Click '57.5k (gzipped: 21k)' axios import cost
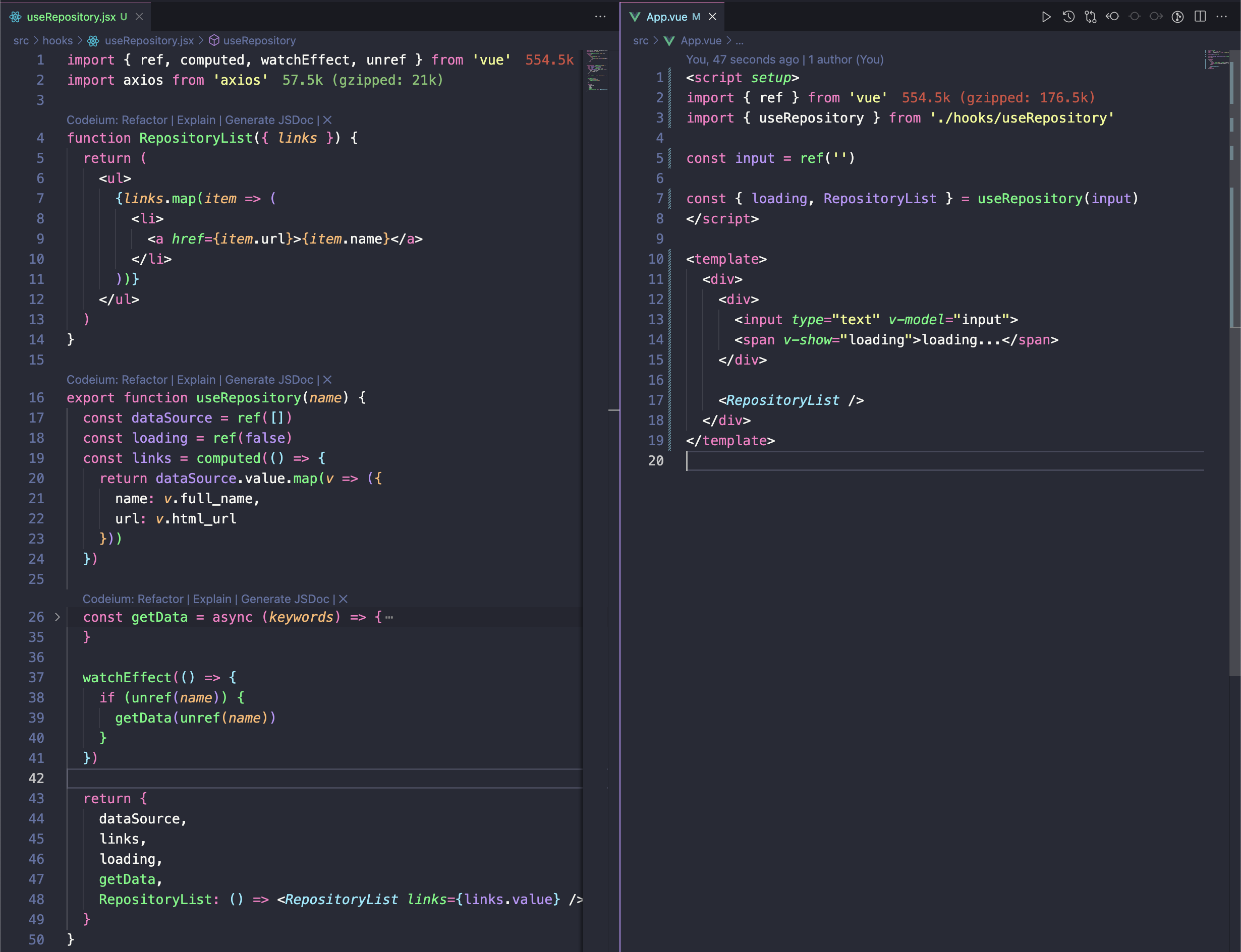This screenshot has height=952, width=1241. pos(363,80)
